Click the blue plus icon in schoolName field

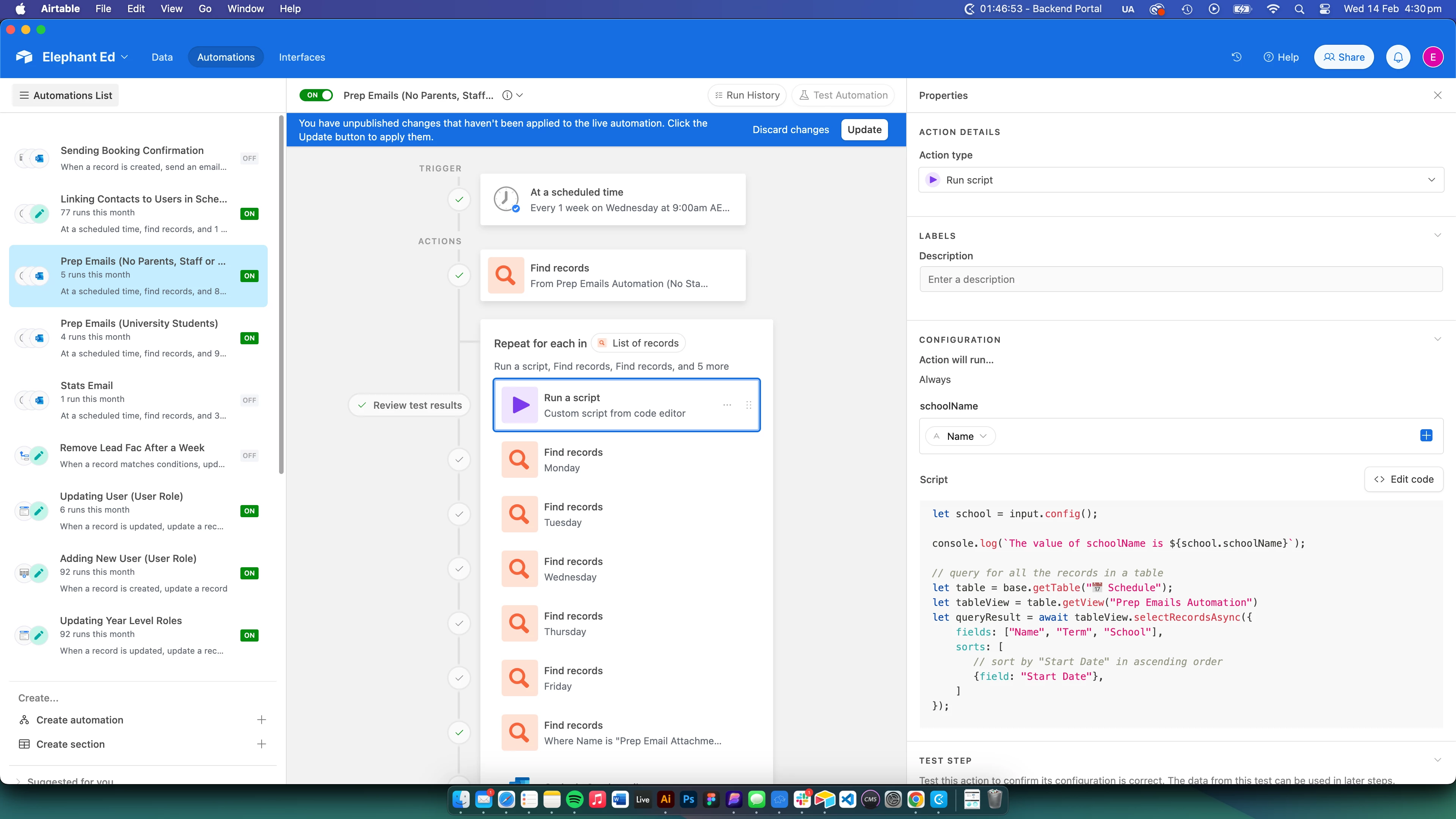point(1426,435)
